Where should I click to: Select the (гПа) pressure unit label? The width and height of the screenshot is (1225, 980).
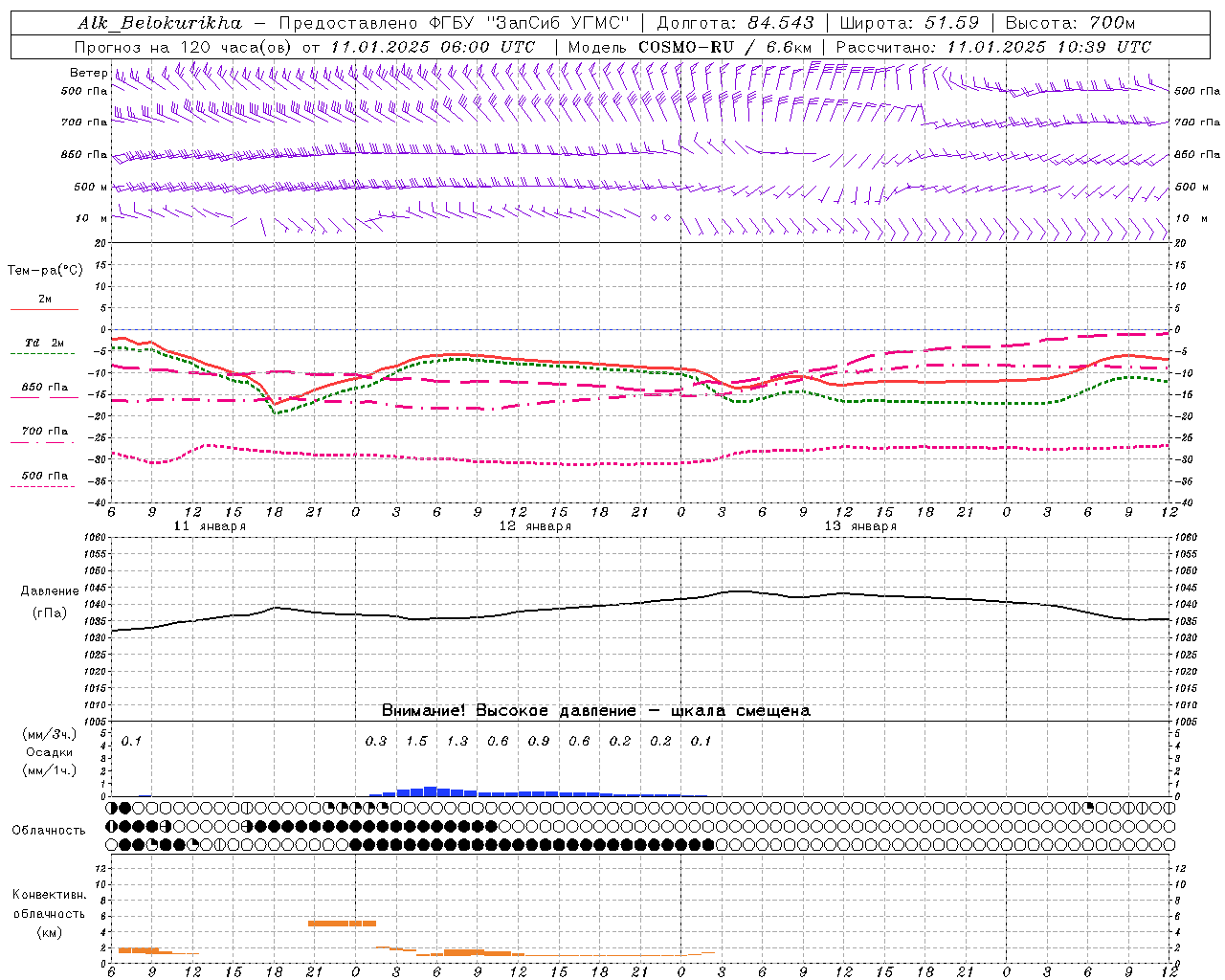(50, 613)
